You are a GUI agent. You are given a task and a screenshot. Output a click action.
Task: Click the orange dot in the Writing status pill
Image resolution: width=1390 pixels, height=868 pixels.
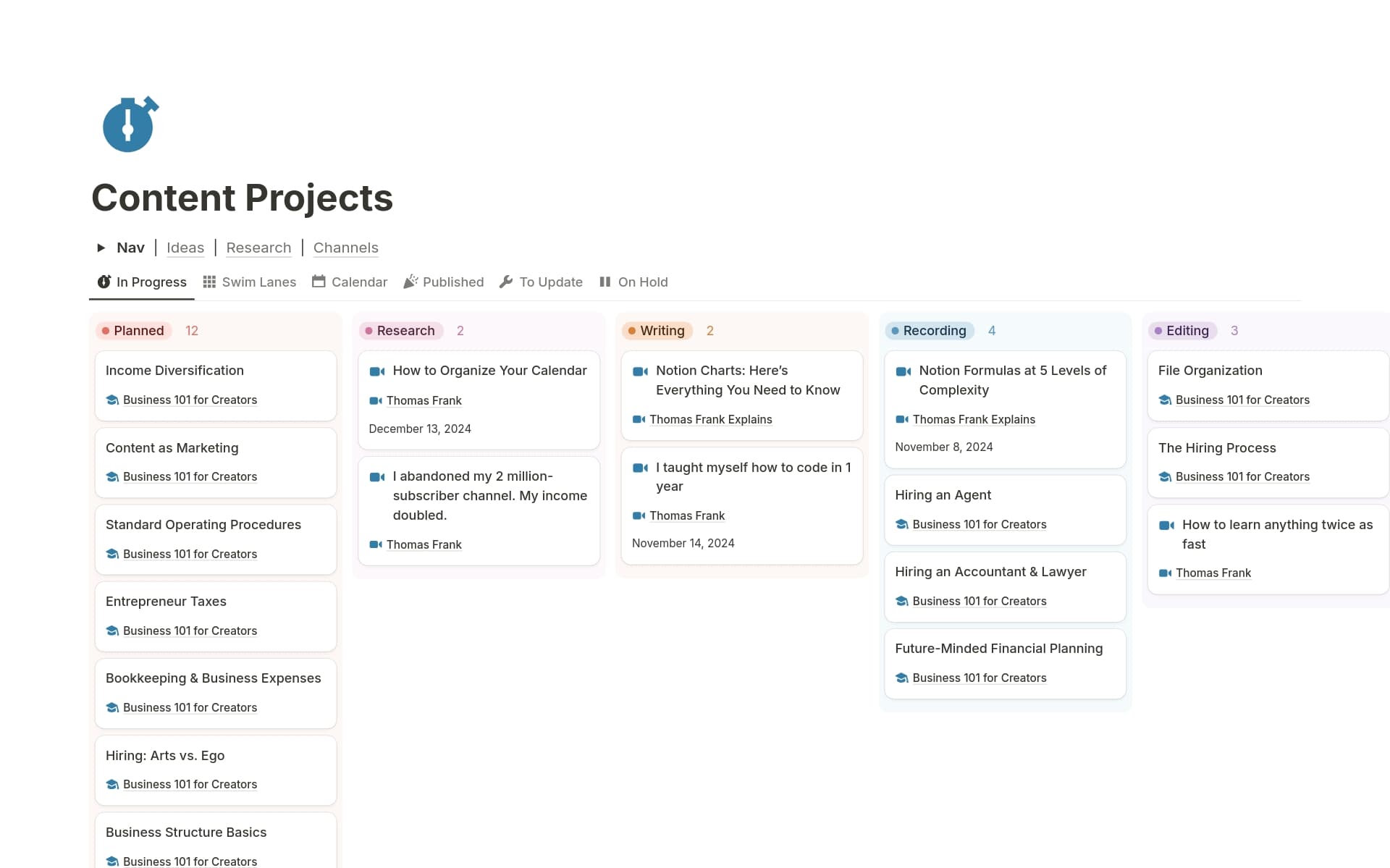(x=632, y=331)
